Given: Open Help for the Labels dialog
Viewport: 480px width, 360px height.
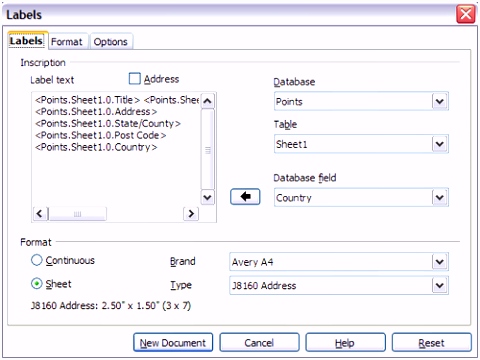Looking at the screenshot, I should (x=345, y=342).
